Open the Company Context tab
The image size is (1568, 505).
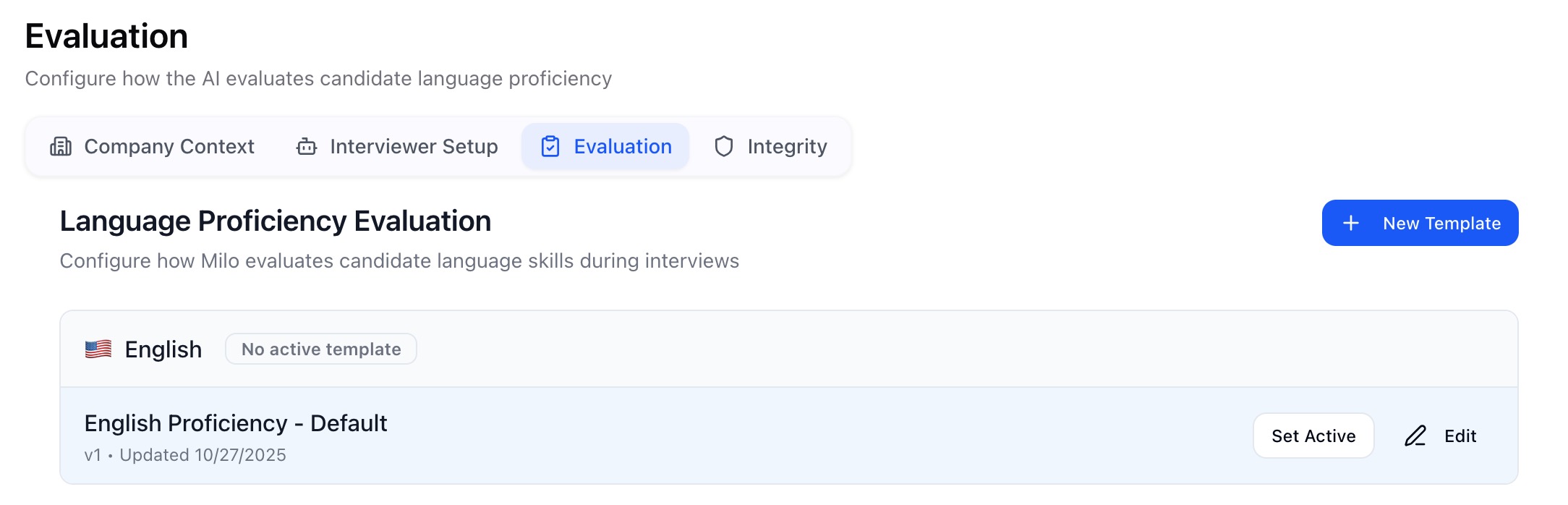169,146
